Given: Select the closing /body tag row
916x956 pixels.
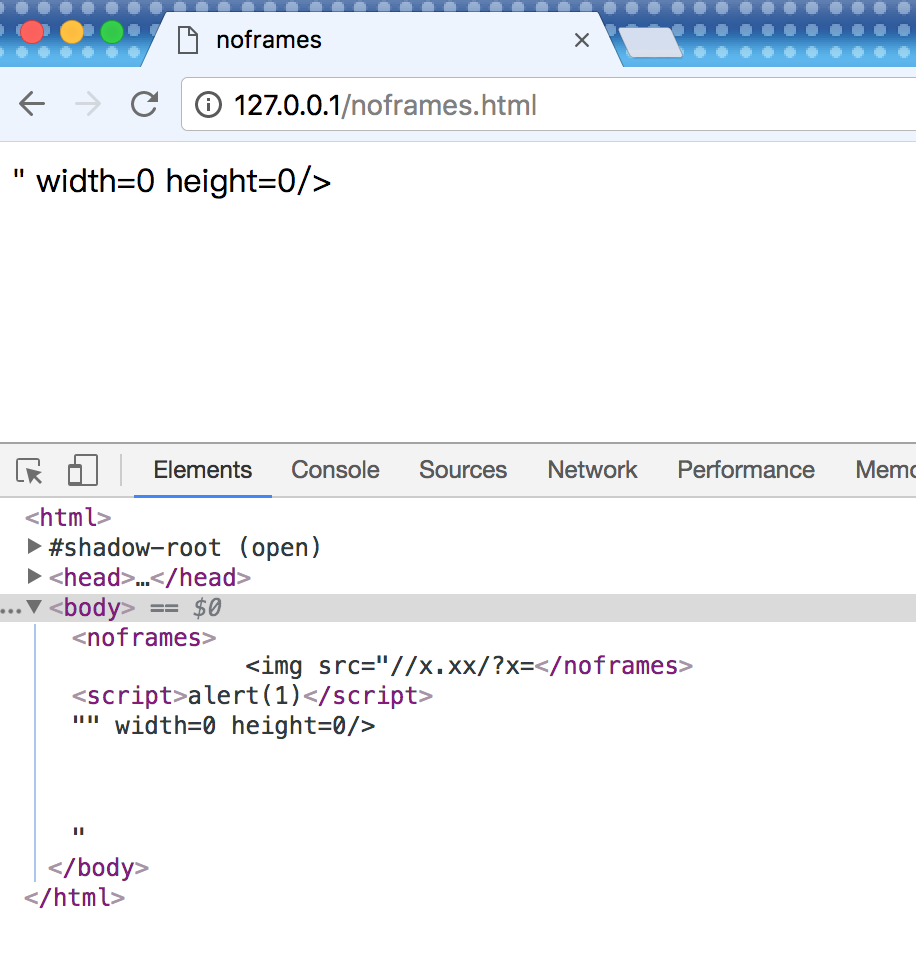Looking at the screenshot, I should [98, 868].
